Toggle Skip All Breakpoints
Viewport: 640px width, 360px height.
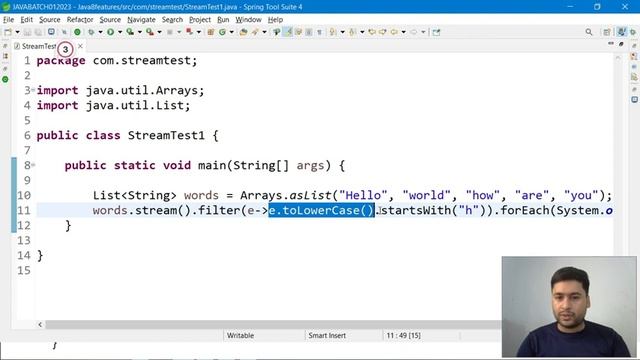point(64,32)
